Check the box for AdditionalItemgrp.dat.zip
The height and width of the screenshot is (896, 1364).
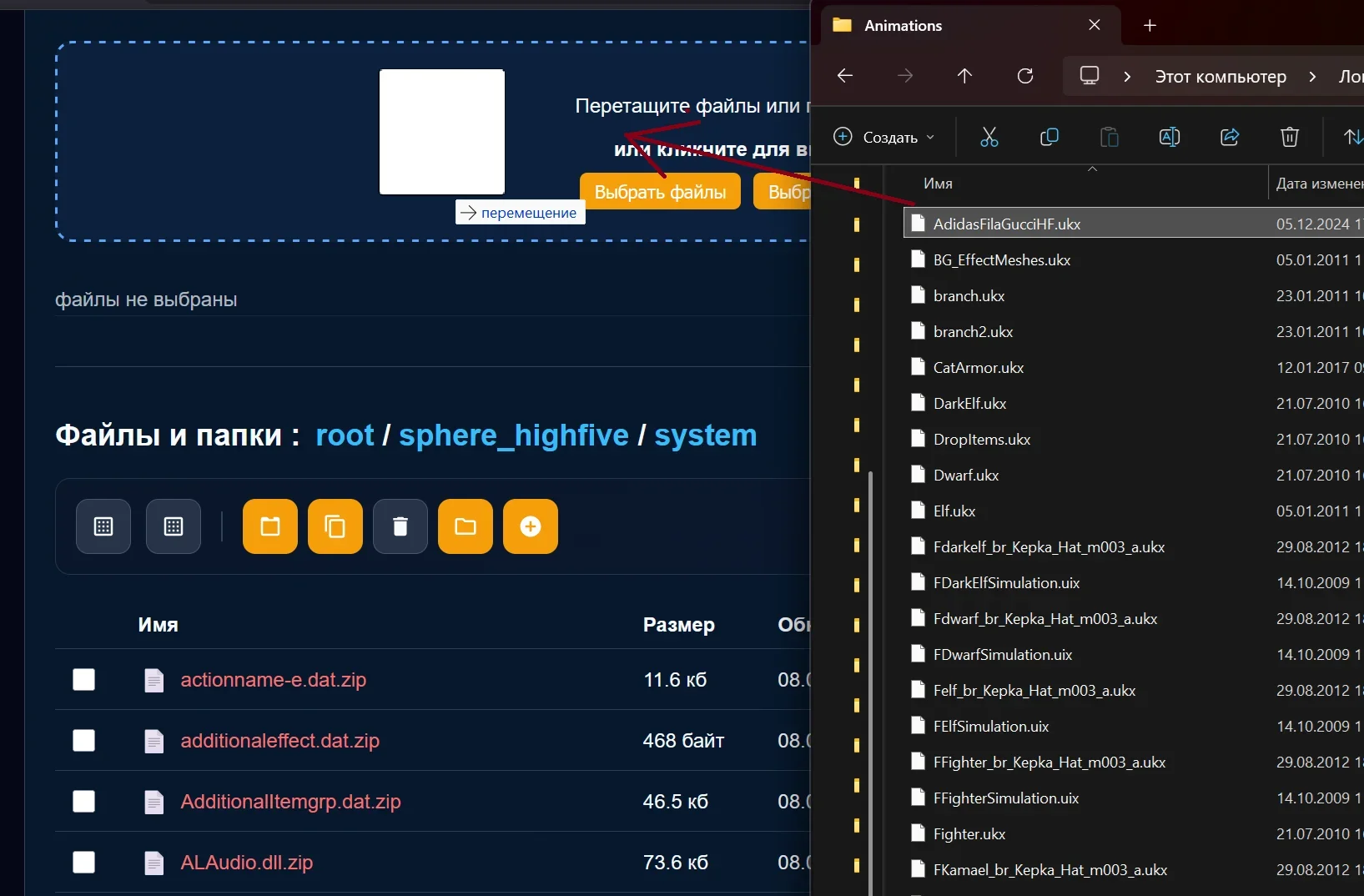84,802
